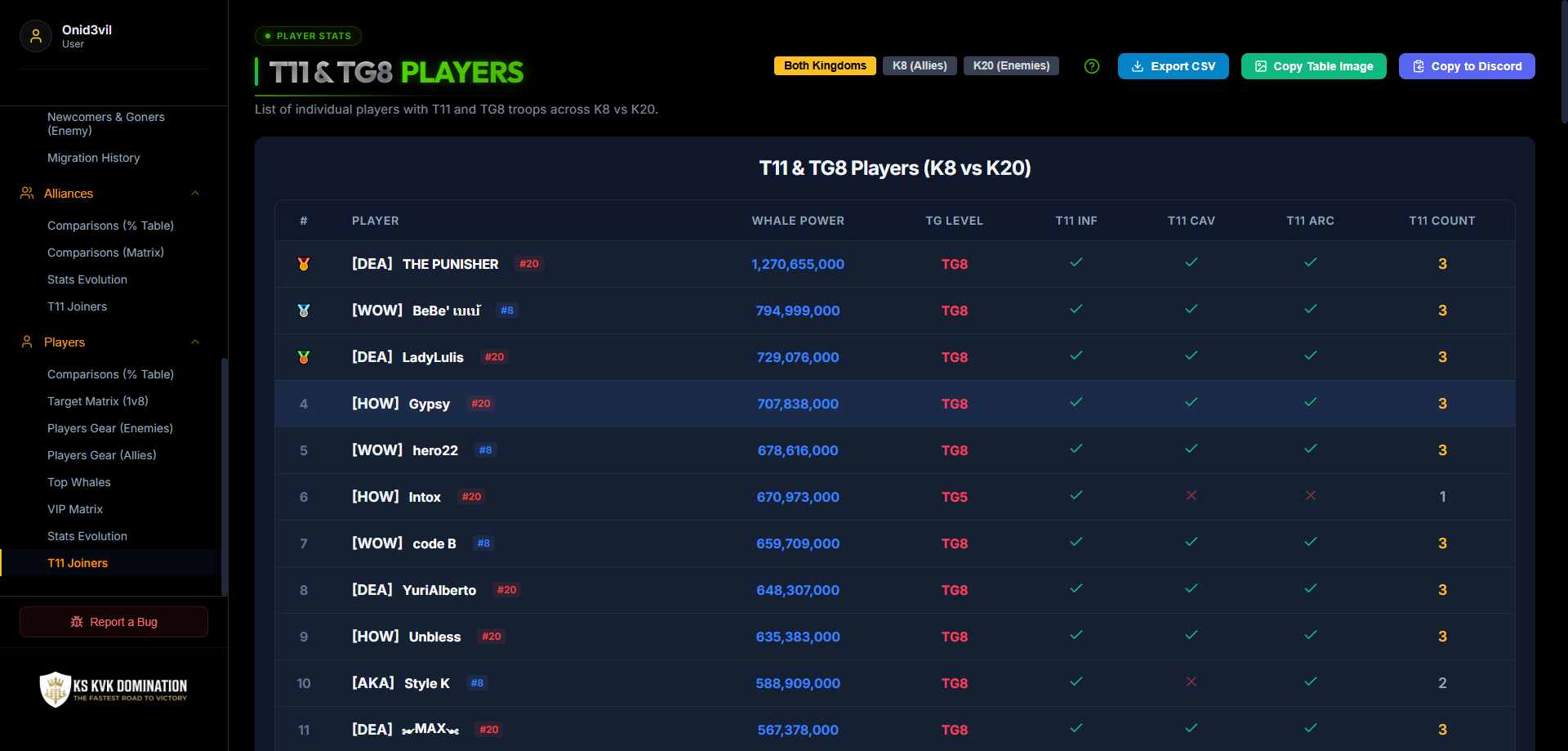Click the sidebar scrollbar

(225, 476)
